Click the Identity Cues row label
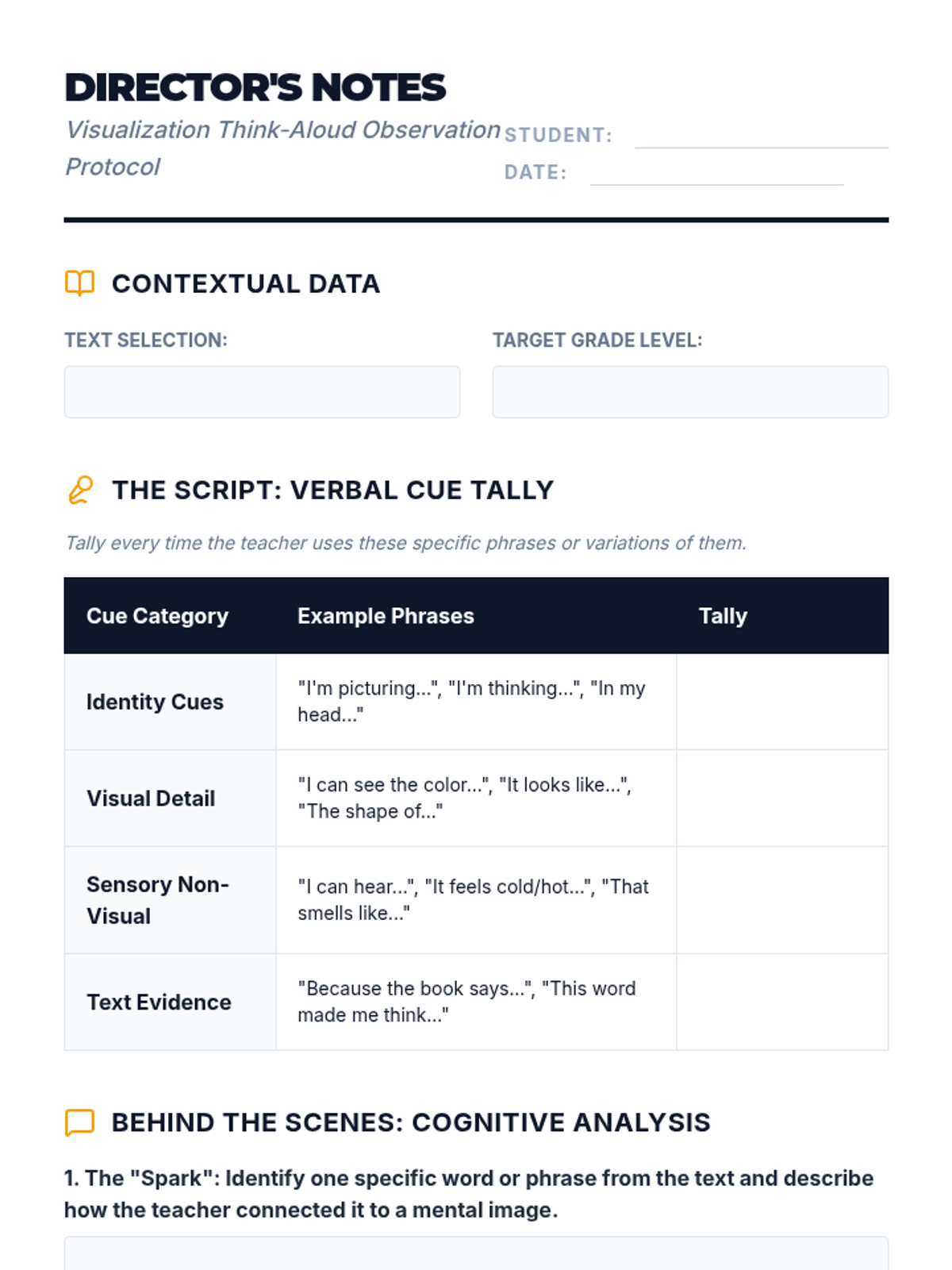 155,702
